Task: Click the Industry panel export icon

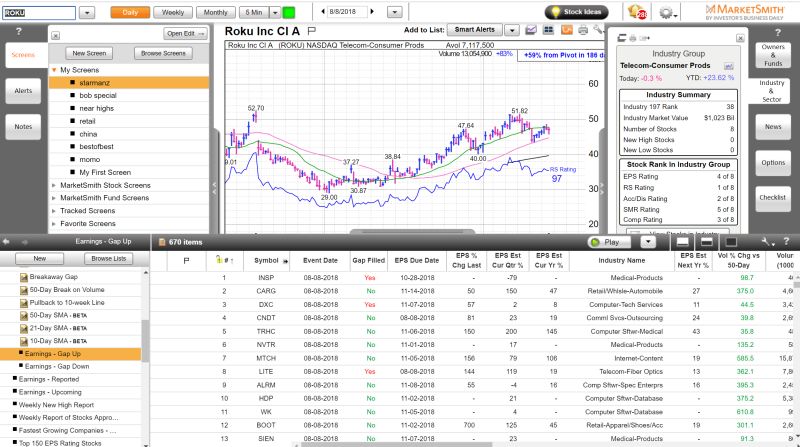Action: point(644,38)
